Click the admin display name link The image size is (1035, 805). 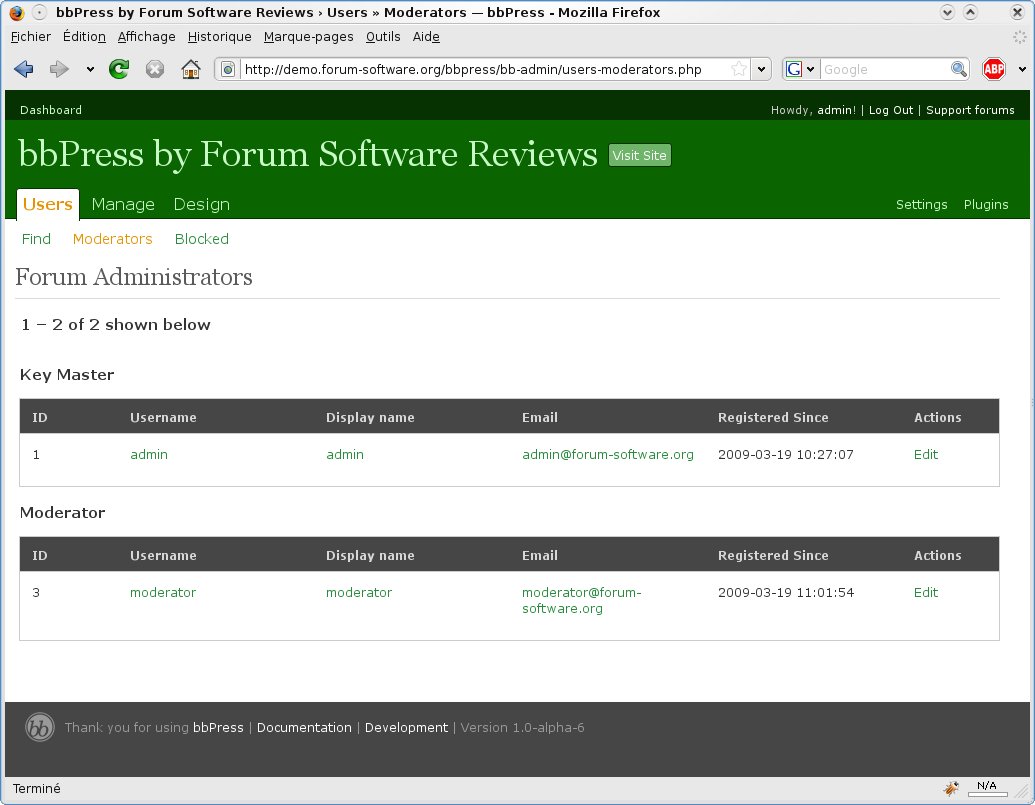pyautogui.click(x=345, y=455)
